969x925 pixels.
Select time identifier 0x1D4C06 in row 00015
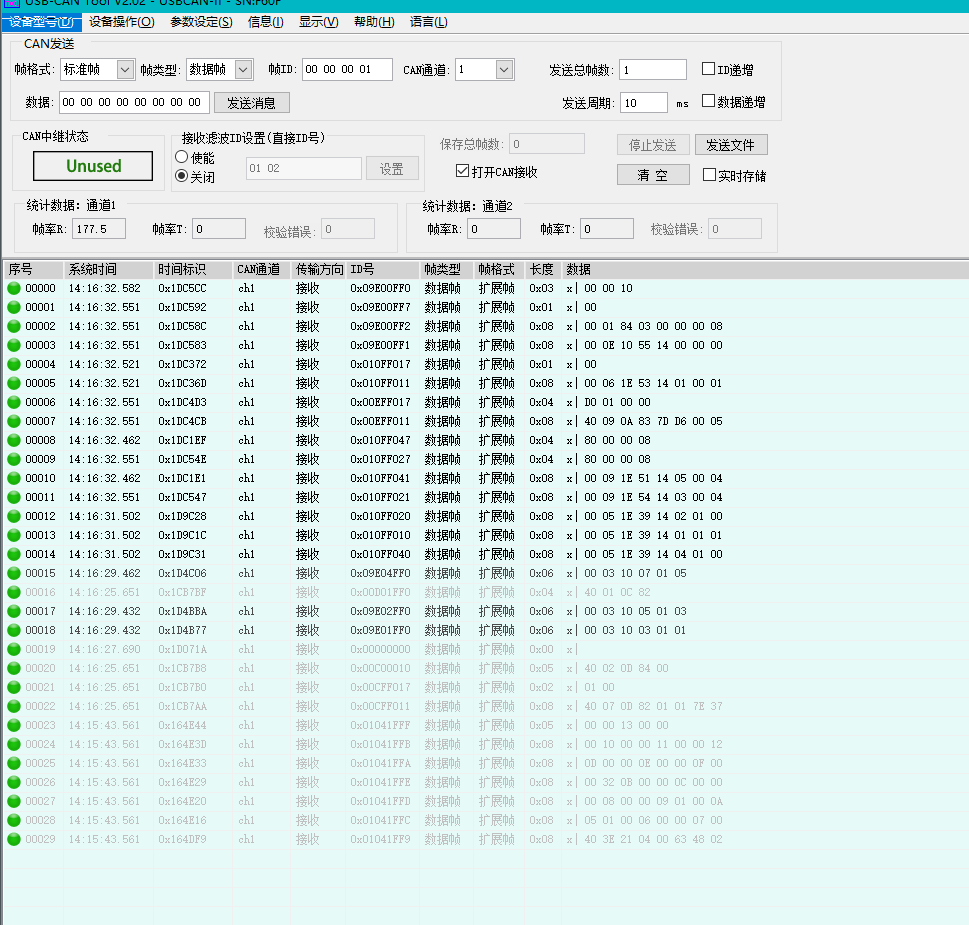pos(182,573)
